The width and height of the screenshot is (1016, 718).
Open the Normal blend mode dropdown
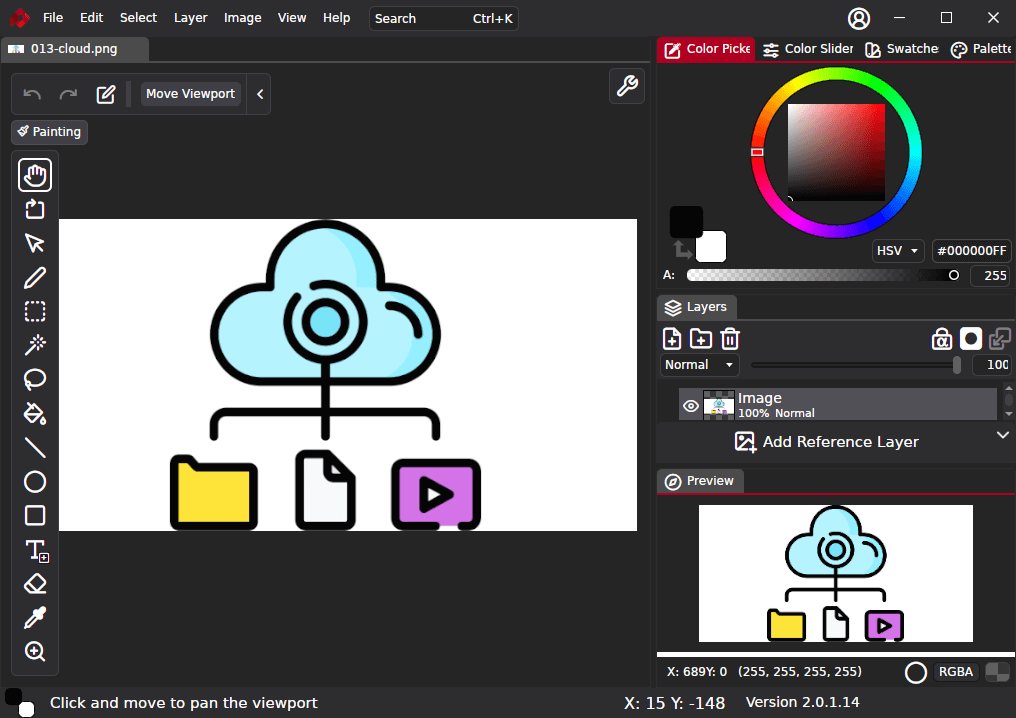pyautogui.click(x=699, y=365)
